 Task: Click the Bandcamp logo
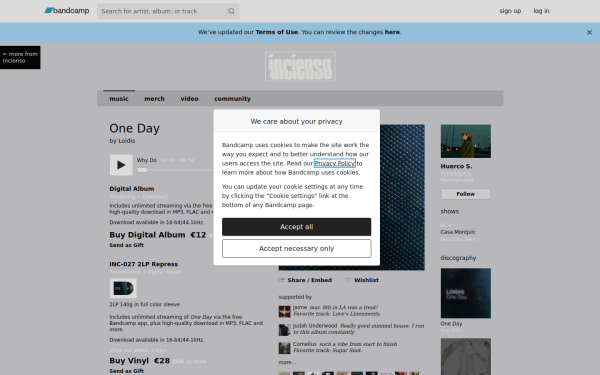(x=67, y=11)
